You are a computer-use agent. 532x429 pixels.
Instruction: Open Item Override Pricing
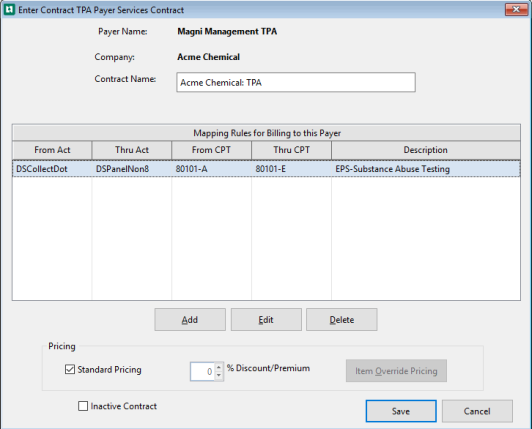coord(396,371)
